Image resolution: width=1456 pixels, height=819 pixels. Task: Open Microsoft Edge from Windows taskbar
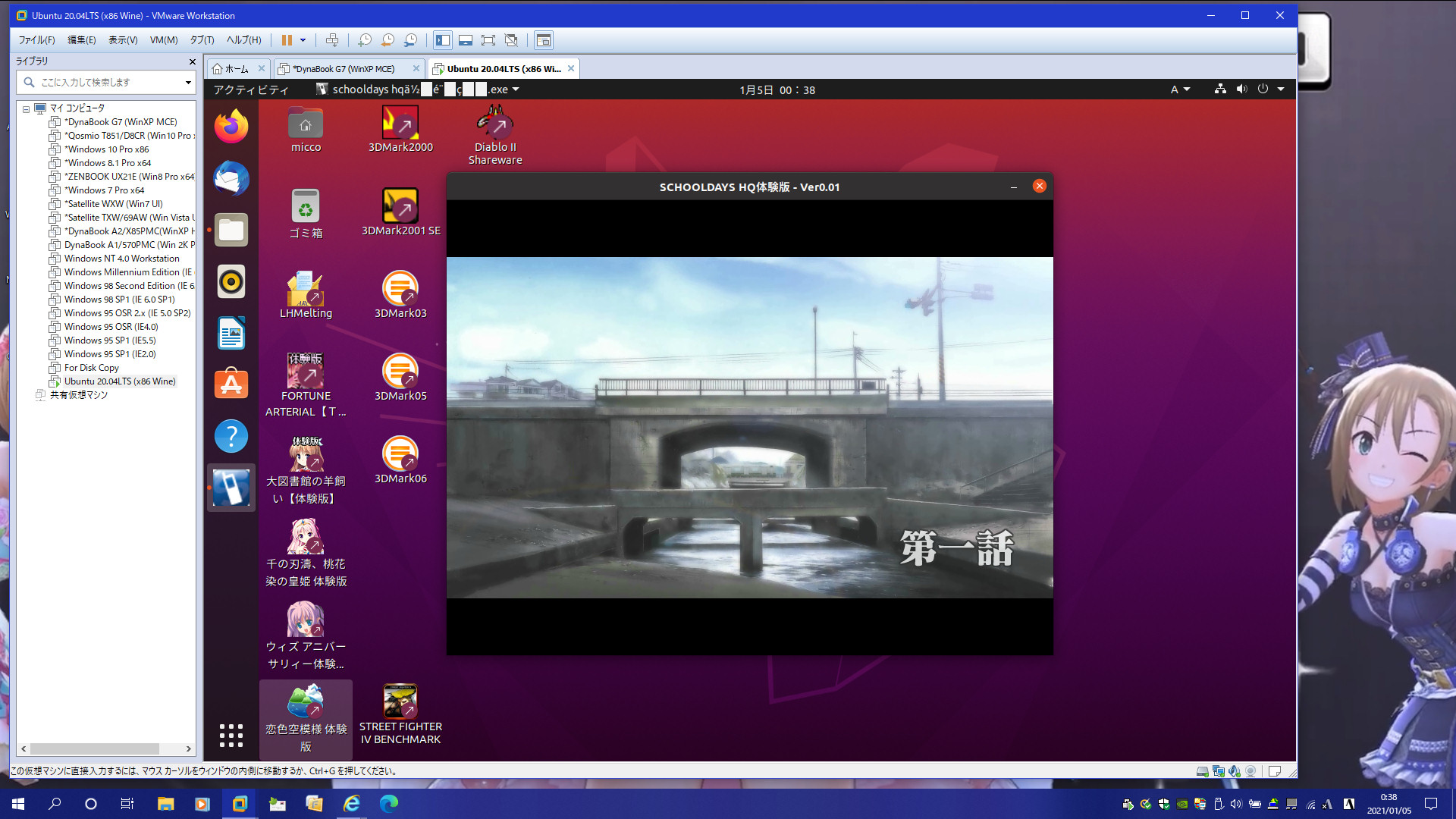pyautogui.click(x=389, y=803)
